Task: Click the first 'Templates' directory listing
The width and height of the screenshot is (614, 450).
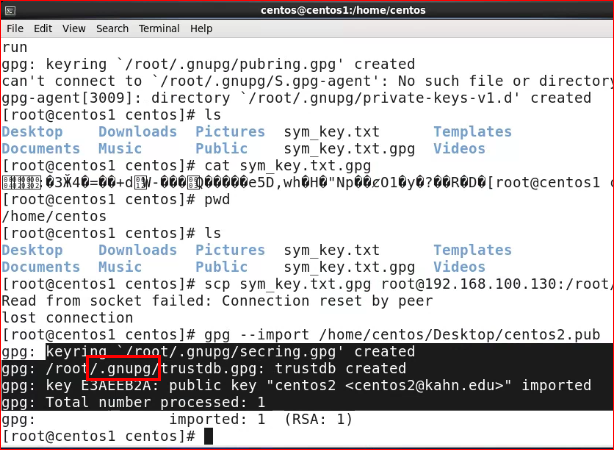Action: [x=473, y=132]
